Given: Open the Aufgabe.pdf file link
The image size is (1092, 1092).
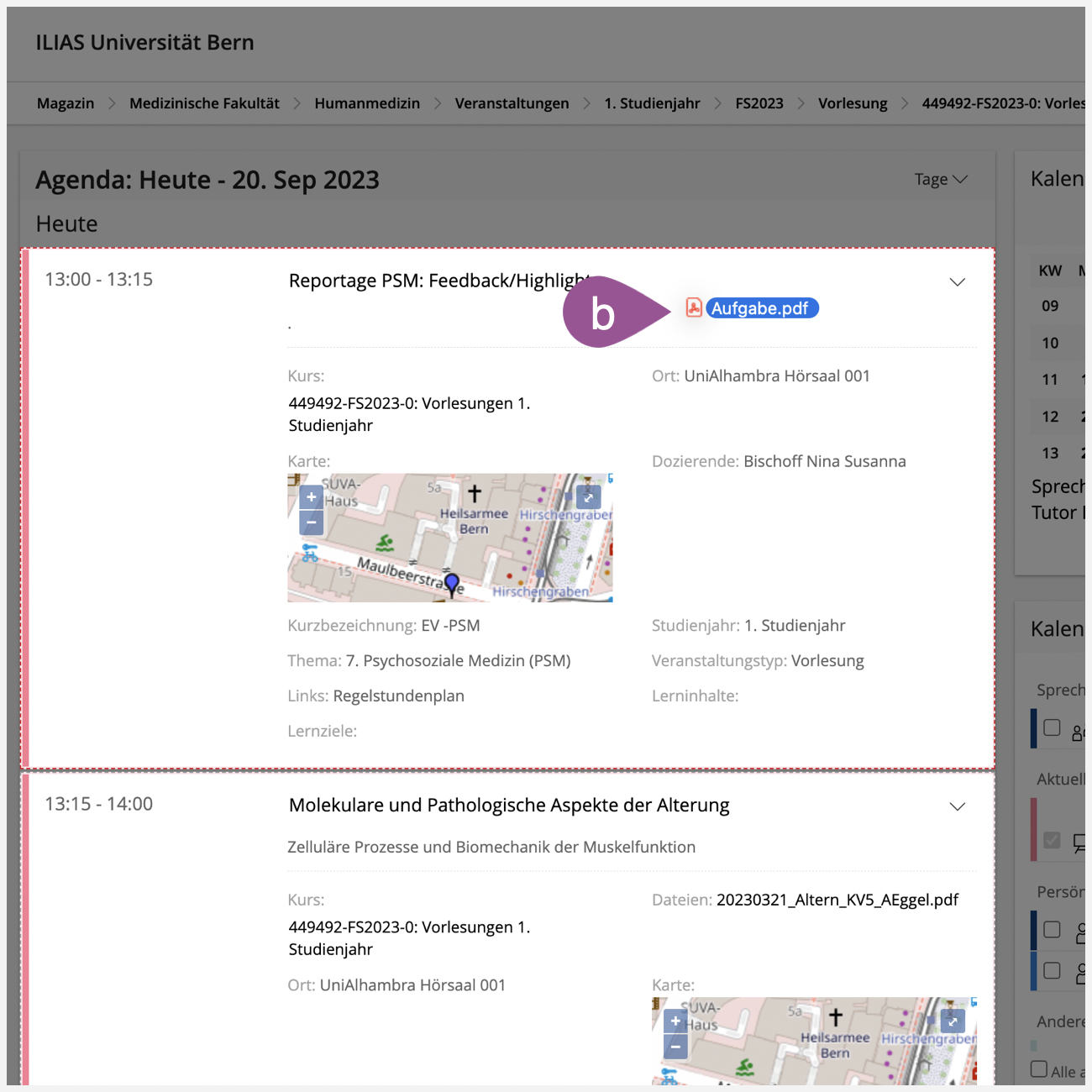Looking at the screenshot, I should pos(759,308).
